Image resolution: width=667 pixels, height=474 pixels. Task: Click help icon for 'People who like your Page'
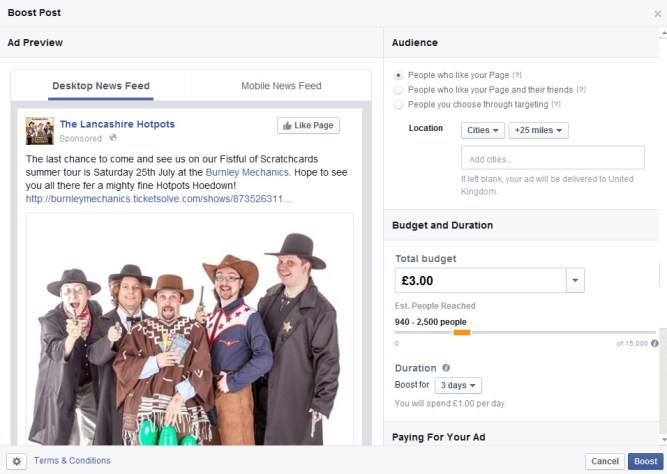point(517,75)
